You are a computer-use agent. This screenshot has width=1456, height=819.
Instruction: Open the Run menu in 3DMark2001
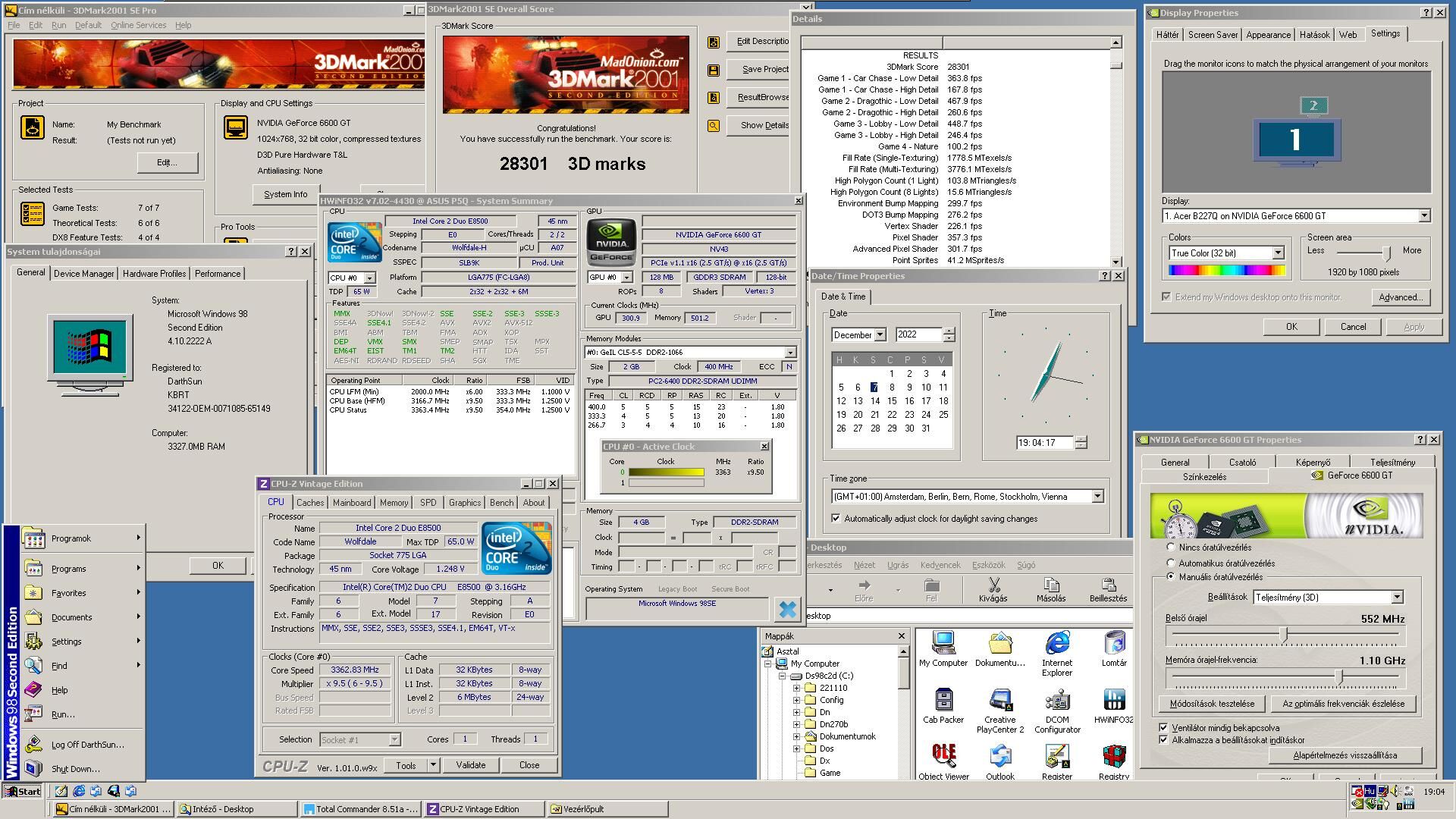[x=58, y=25]
